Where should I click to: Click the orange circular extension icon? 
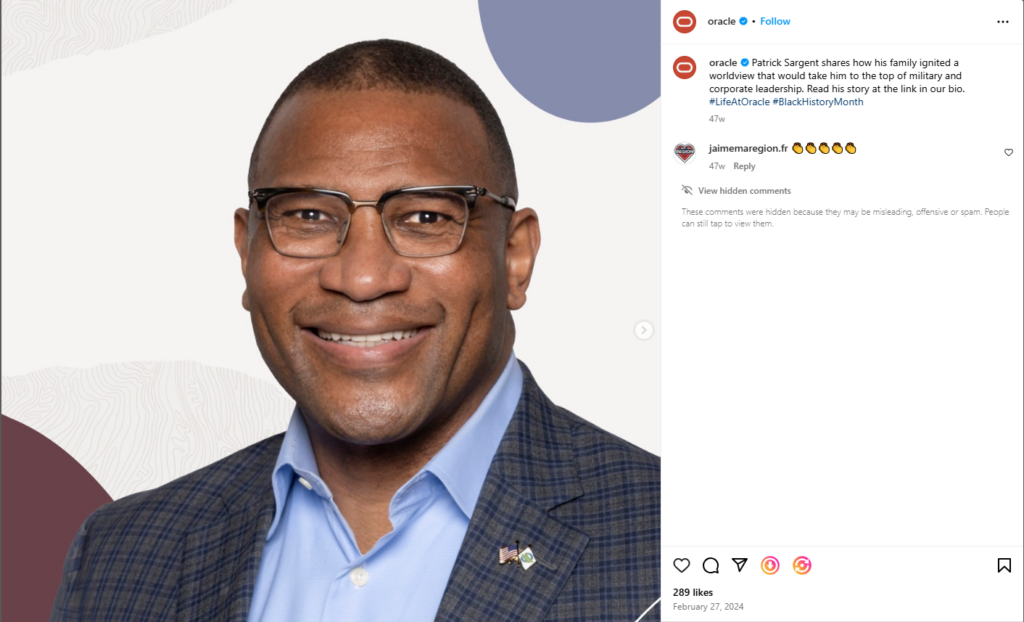pyautogui.click(x=802, y=565)
